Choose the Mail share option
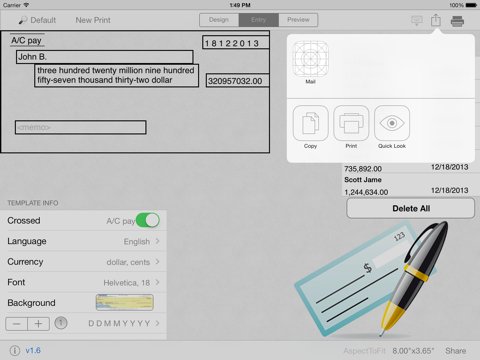480x360 pixels. click(310, 62)
